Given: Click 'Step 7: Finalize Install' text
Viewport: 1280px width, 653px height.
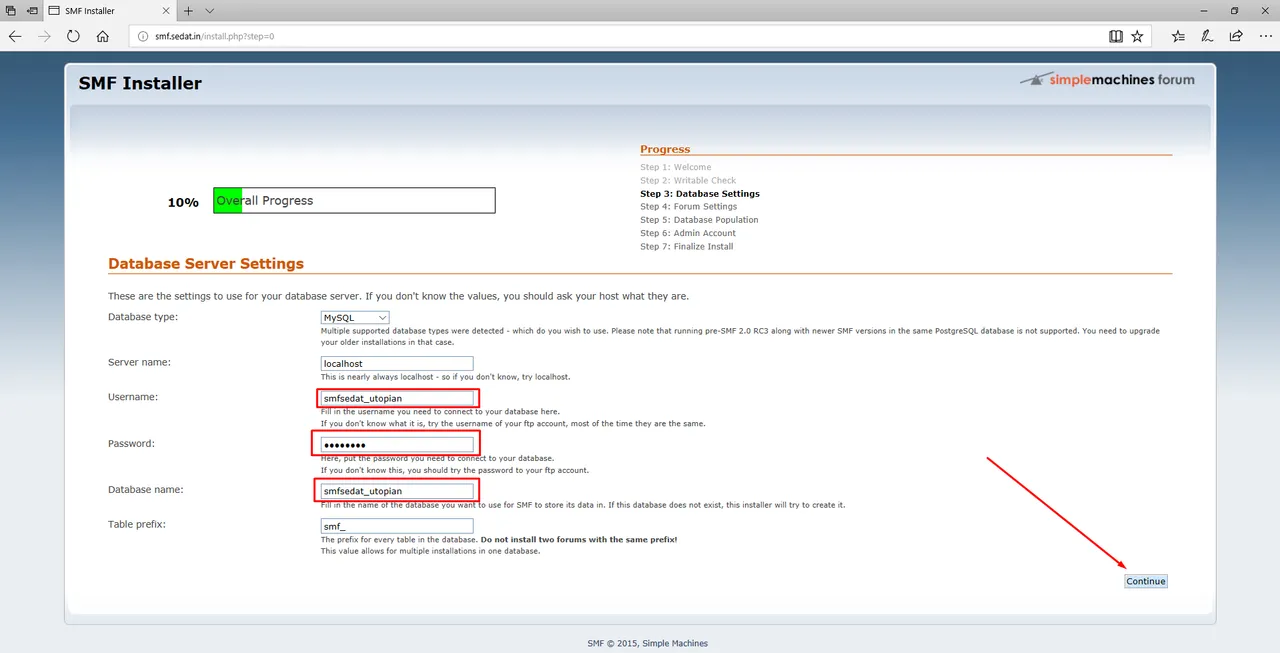Looking at the screenshot, I should click(687, 246).
